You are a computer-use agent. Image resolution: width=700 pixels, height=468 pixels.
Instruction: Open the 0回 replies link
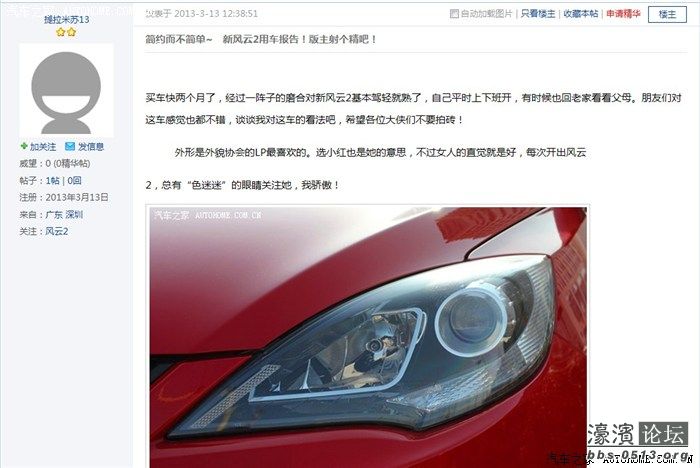pos(74,180)
